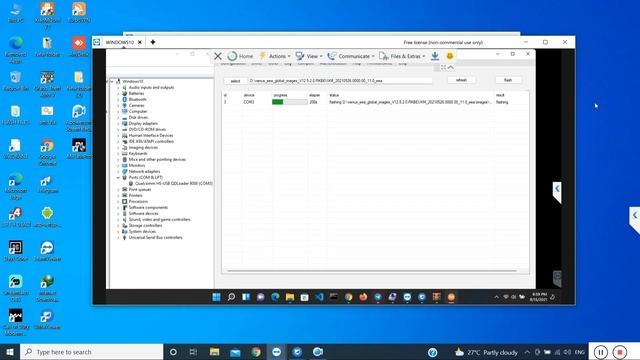Click the remote taskbar search icon
The width and height of the screenshot is (640, 360).
click(231, 297)
